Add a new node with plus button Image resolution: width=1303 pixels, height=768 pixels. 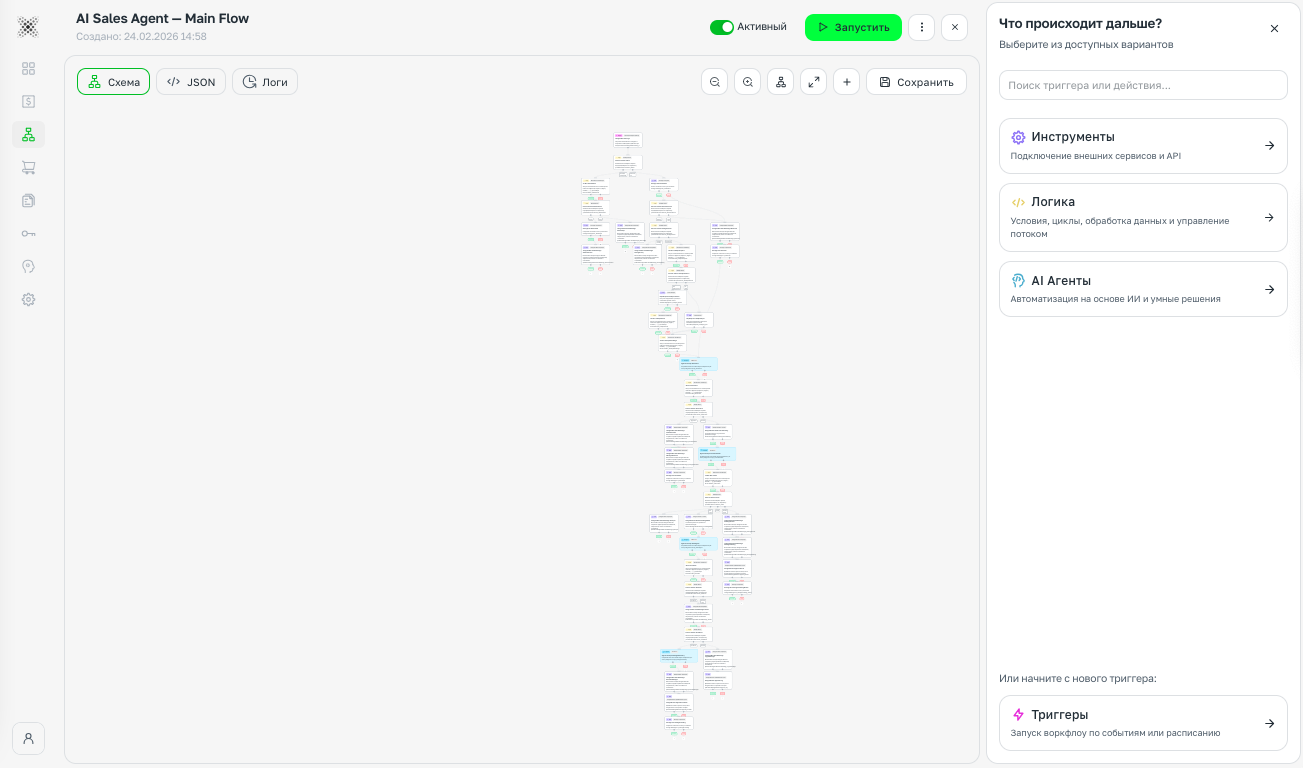tap(846, 82)
